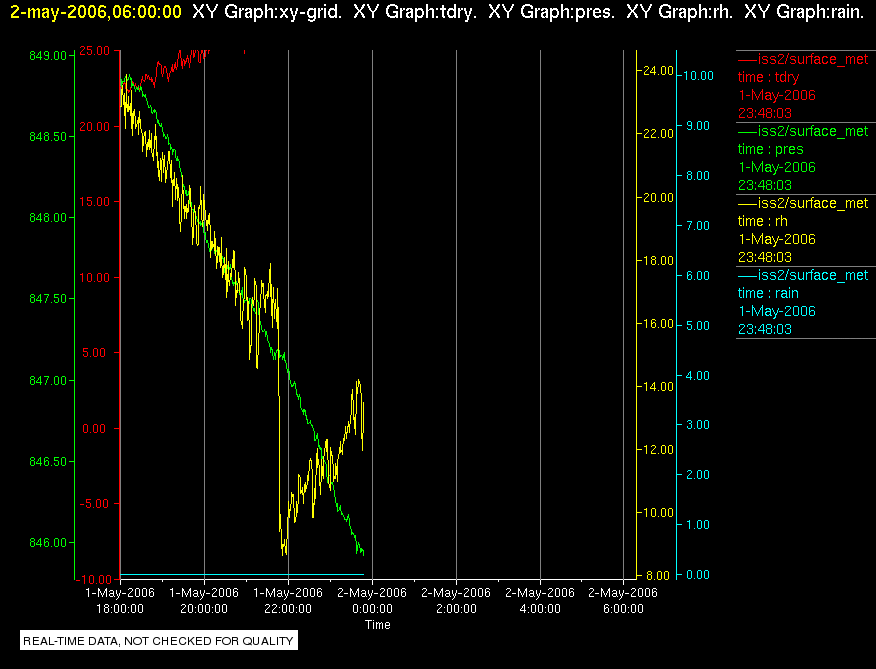Click the red 25.00 temperature axis label
Screen dimensions: 876x669
point(94,51)
